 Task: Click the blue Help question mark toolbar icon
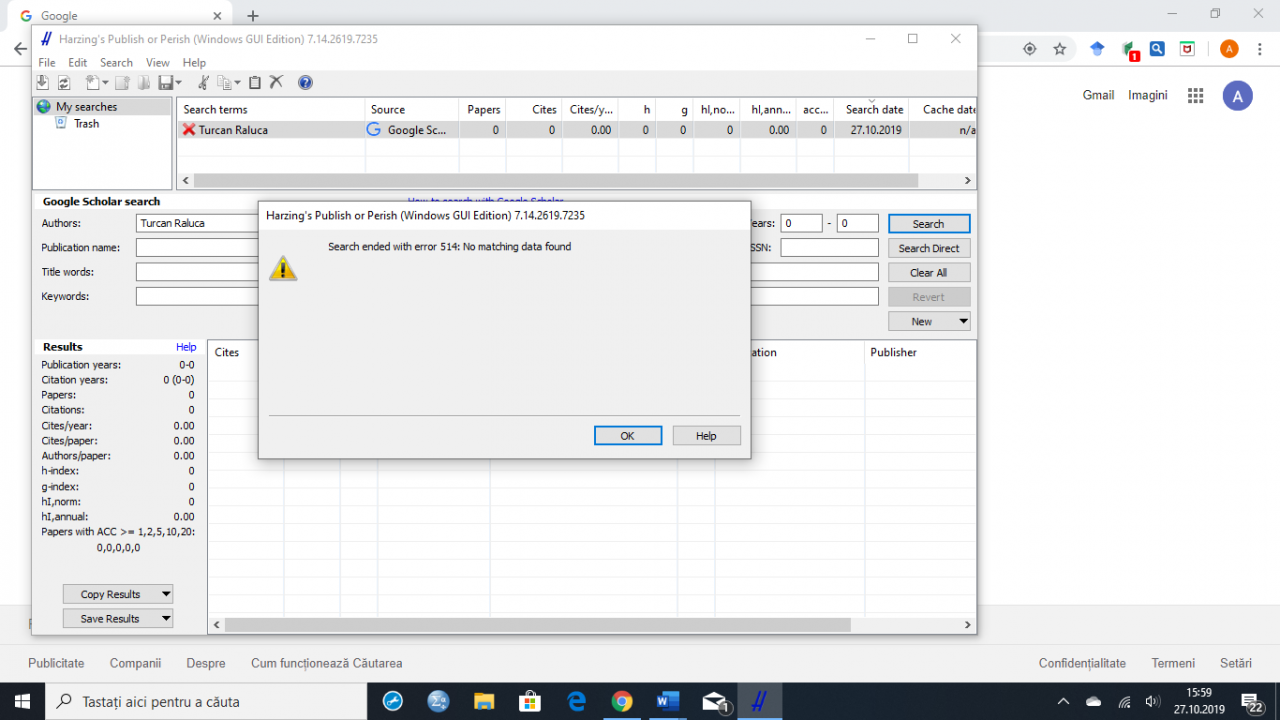click(x=305, y=83)
